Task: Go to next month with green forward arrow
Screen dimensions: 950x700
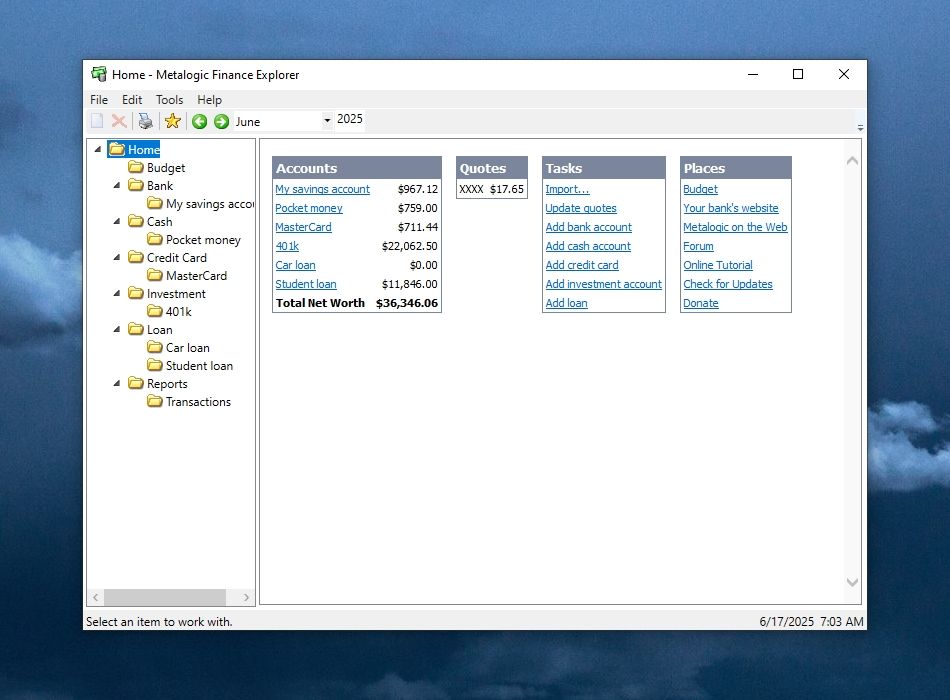Action: (x=222, y=122)
